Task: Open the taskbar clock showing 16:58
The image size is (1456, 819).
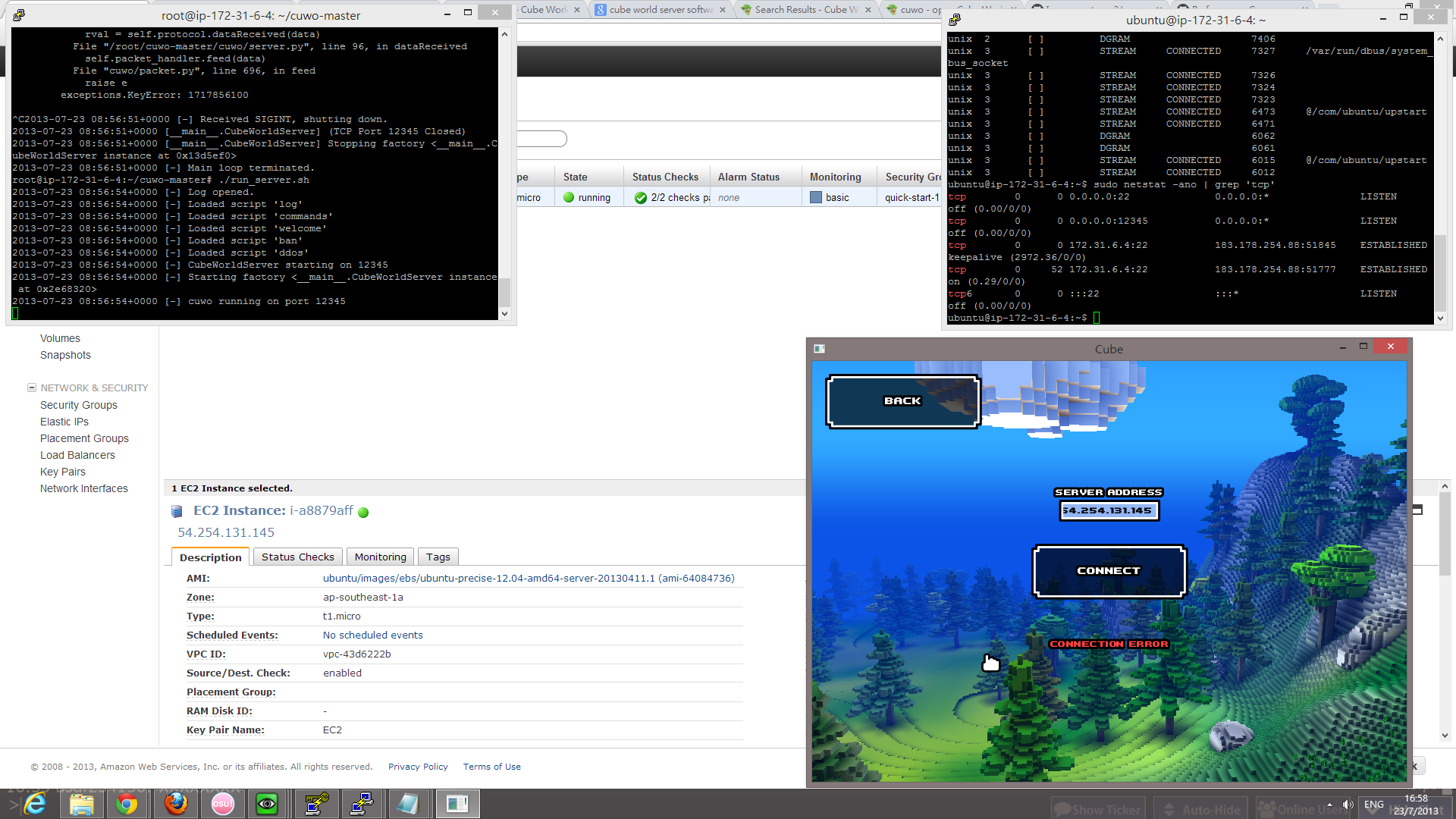Action: point(1416,805)
